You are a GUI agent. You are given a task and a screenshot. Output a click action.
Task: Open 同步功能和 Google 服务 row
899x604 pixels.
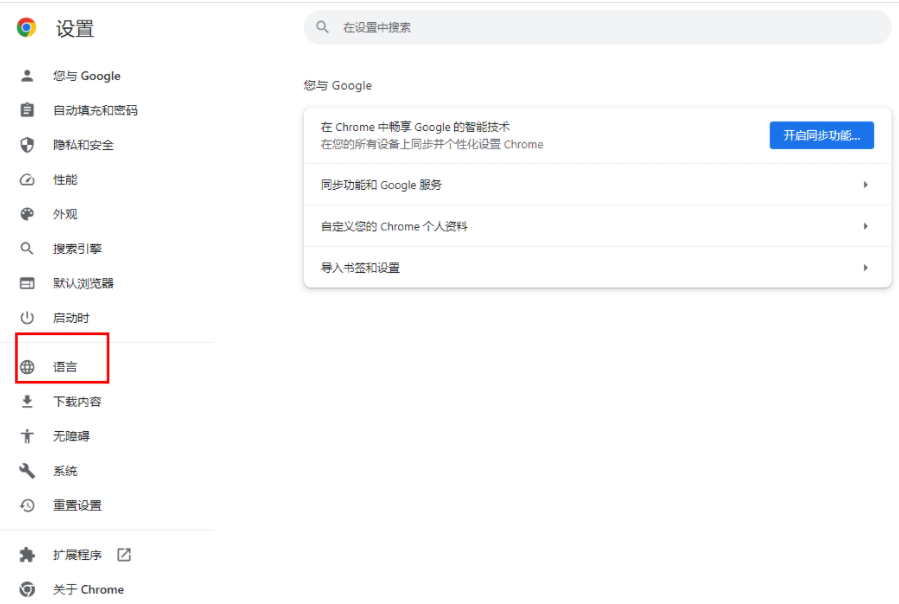coord(597,185)
